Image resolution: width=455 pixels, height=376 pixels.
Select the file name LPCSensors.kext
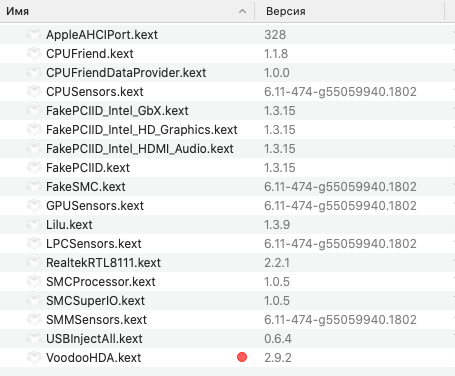point(94,244)
